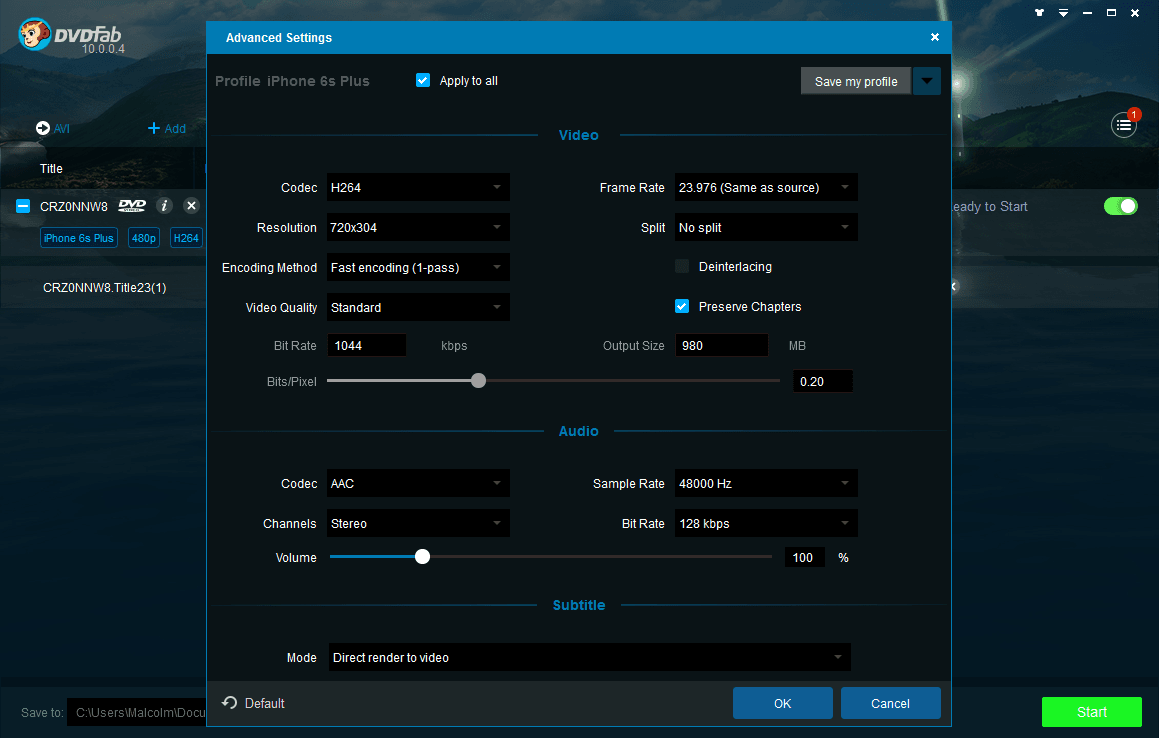Click the OK button
The height and width of the screenshot is (738, 1159).
782,703
